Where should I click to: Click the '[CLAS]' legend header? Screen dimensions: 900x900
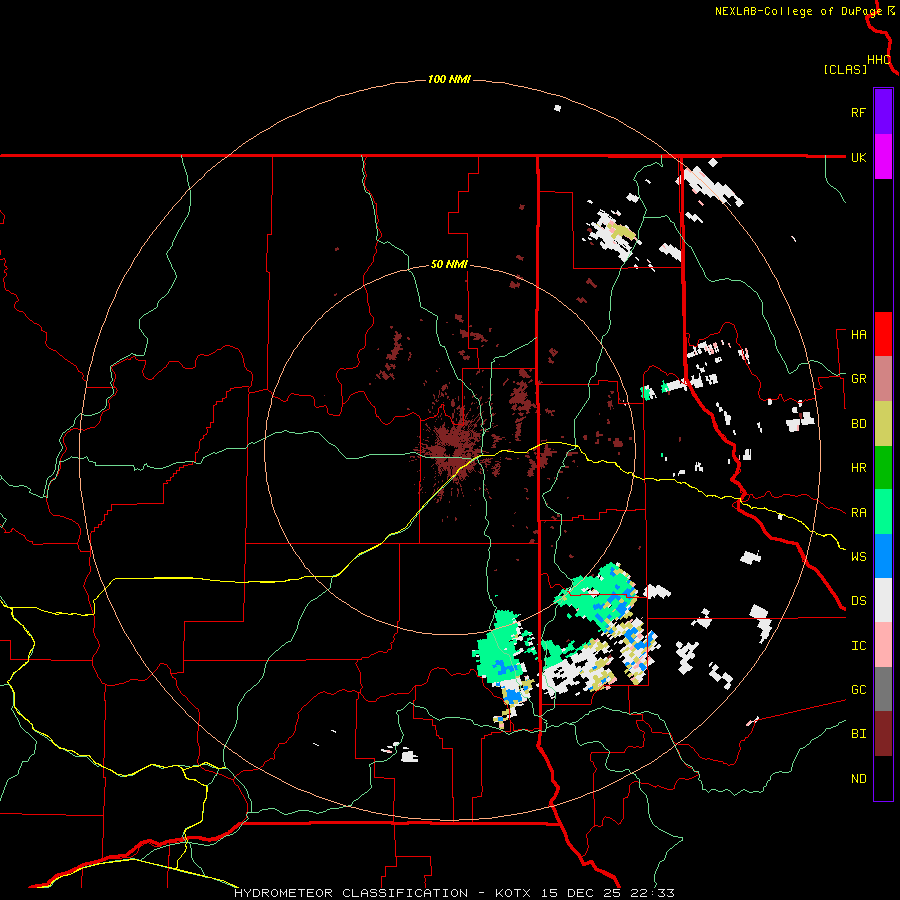point(845,69)
